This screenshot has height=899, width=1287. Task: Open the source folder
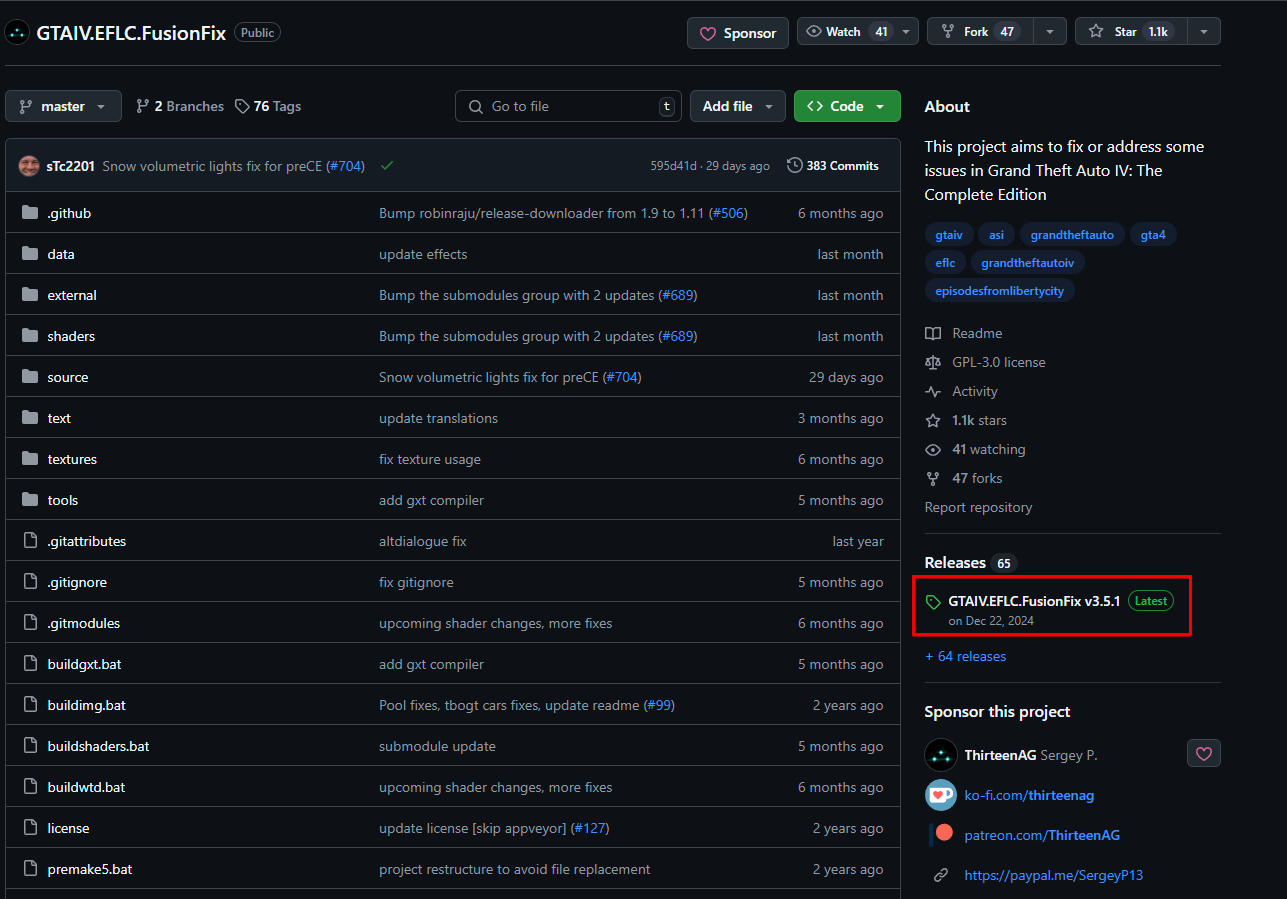click(68, 377)
